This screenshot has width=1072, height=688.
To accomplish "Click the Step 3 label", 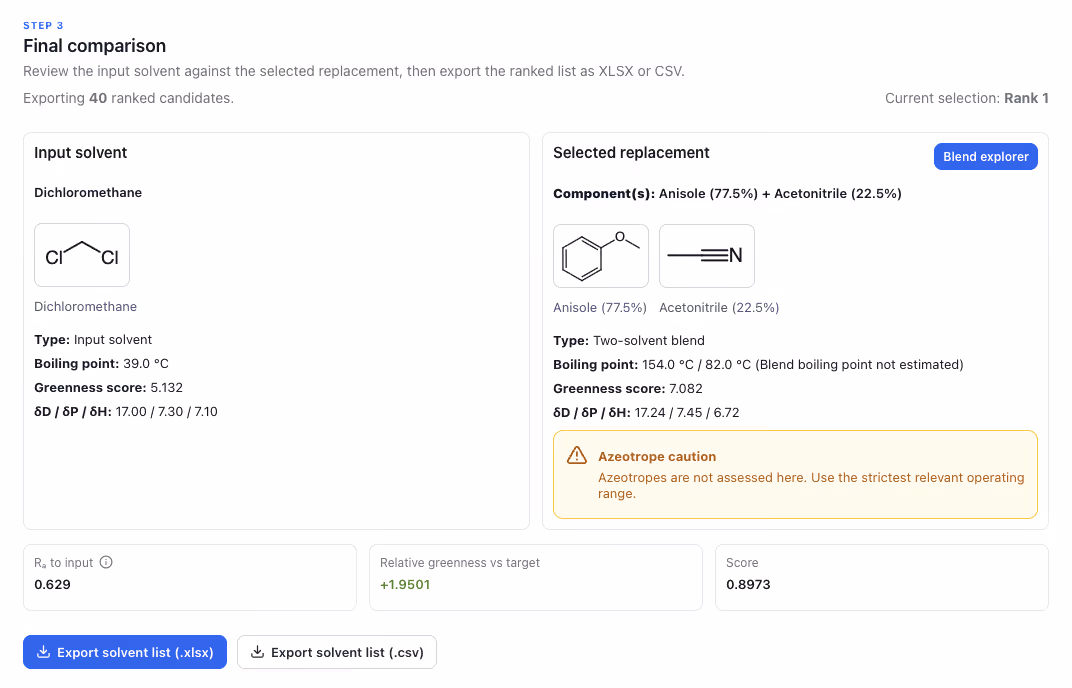I will 43,25.
